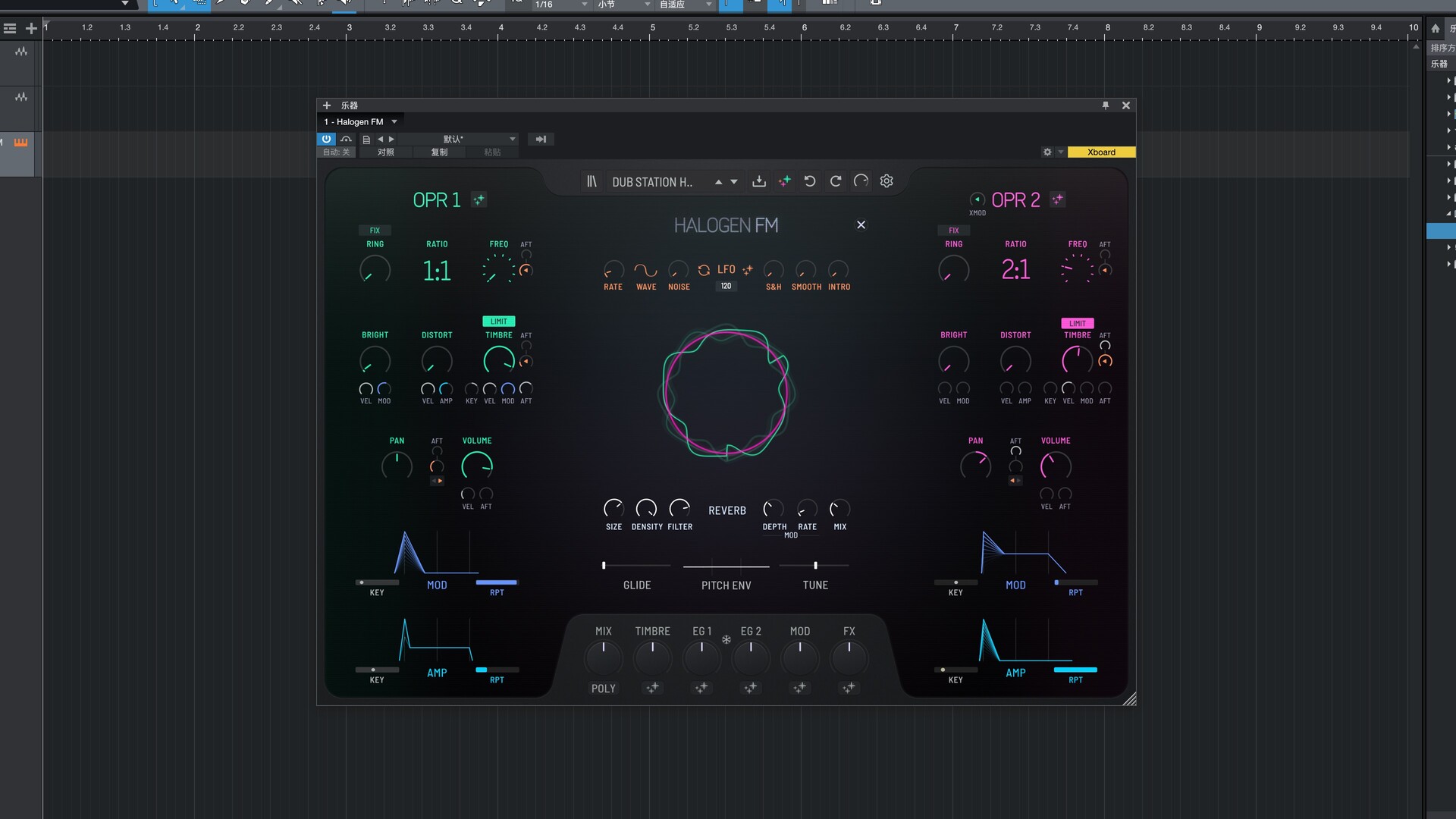Expand the dropdown arrow next to Xboard

1060,152
